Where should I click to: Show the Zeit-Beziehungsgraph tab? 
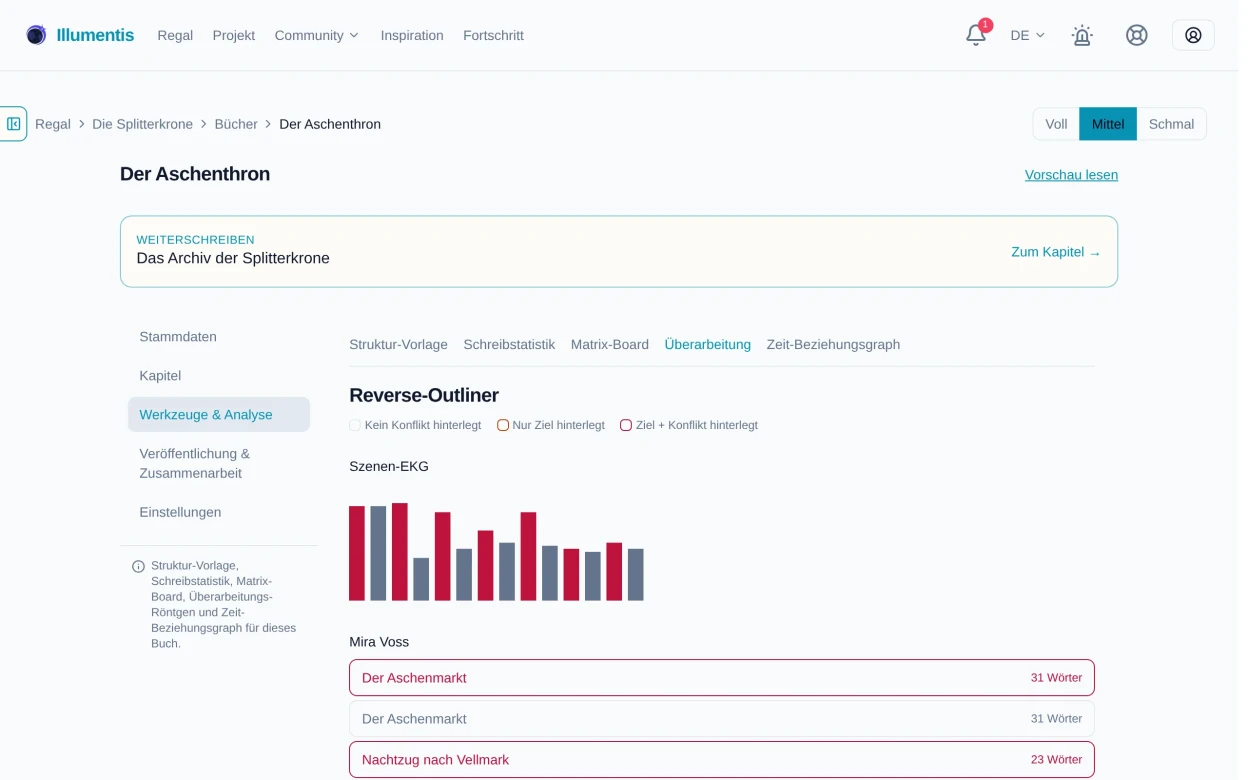point(833,344)
